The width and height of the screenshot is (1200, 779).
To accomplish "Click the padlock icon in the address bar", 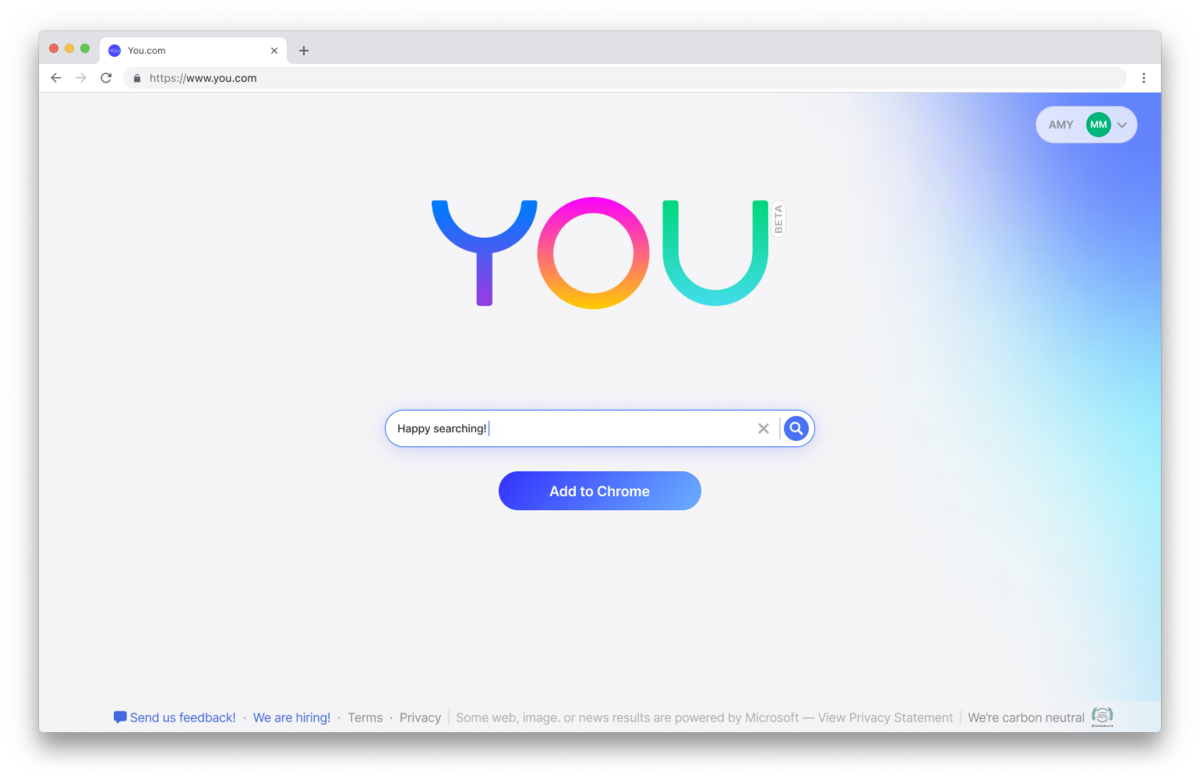I will point(137,78).
